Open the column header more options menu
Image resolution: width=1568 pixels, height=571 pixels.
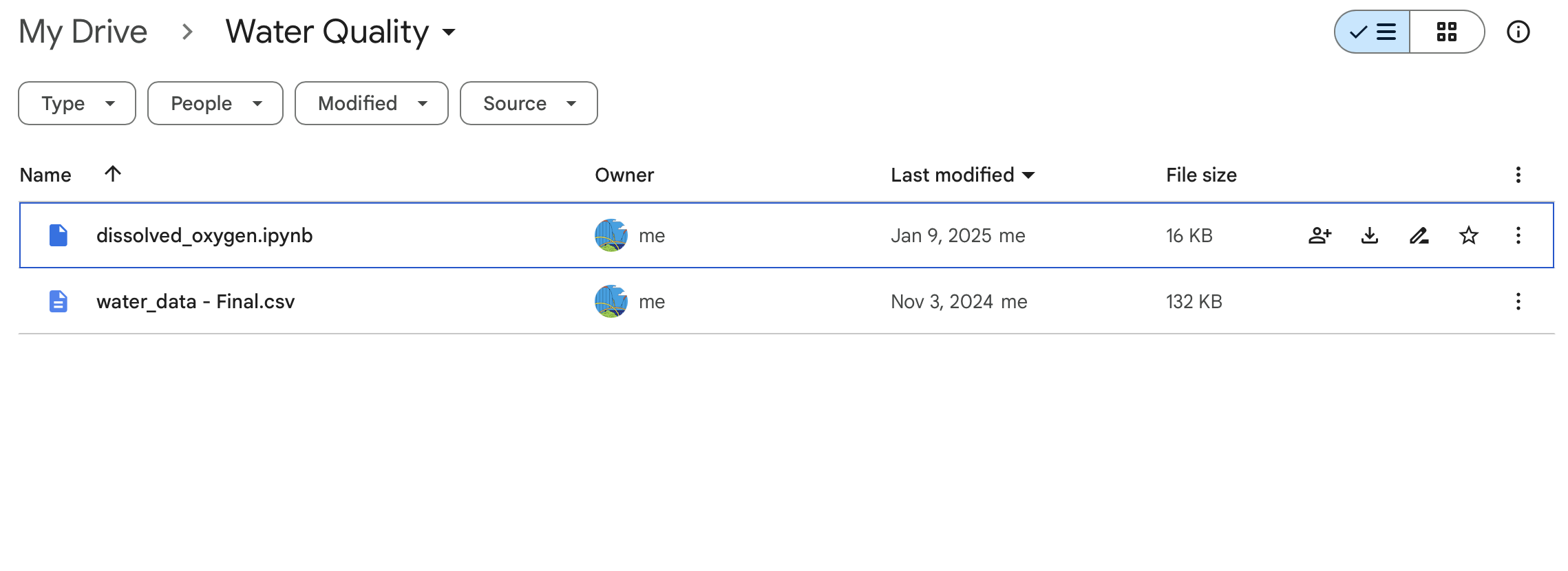(1518, 175)
